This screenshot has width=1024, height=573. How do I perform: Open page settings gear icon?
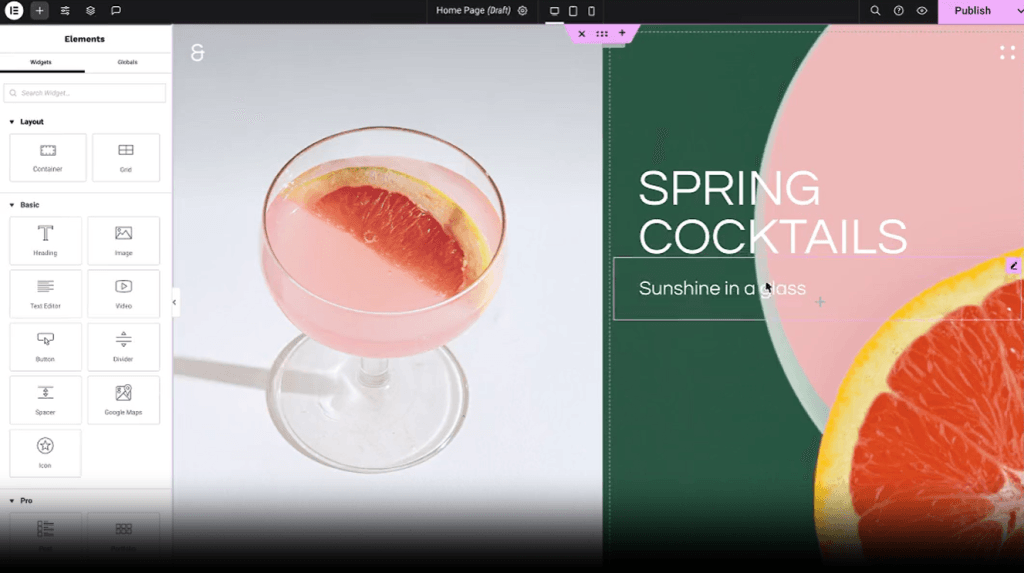point(522,10)
